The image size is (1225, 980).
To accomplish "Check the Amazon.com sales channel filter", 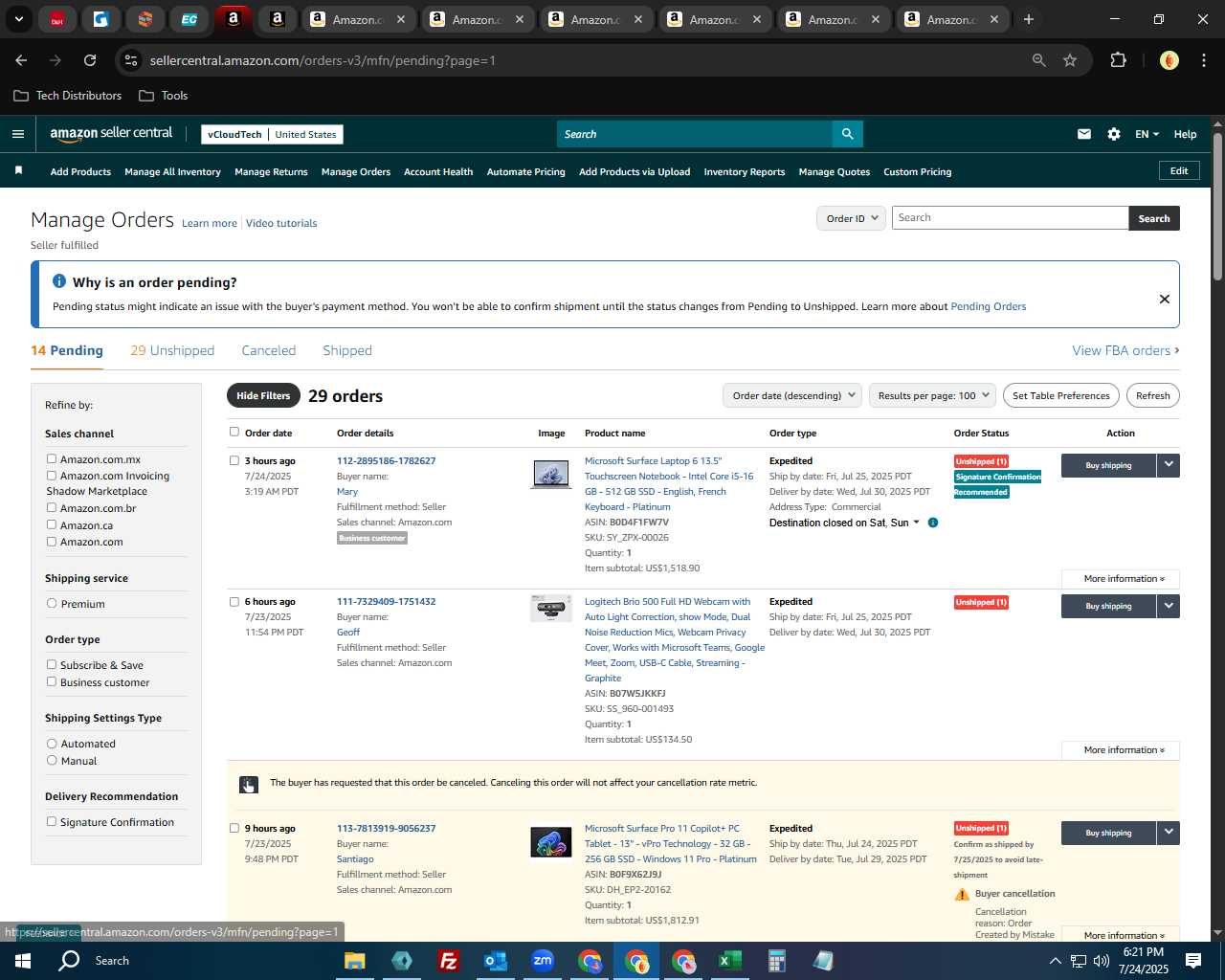I will point(52,542).
